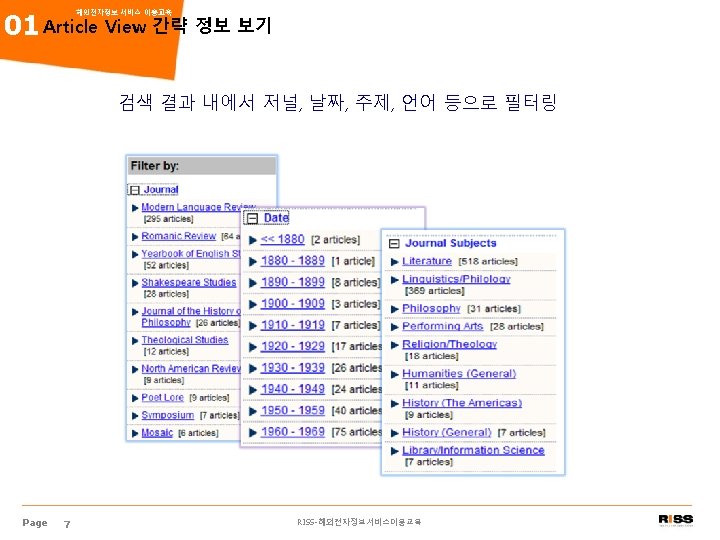Filter by Humanities (General) subject
The image size is (720, 540).
[x=459, y=374]
